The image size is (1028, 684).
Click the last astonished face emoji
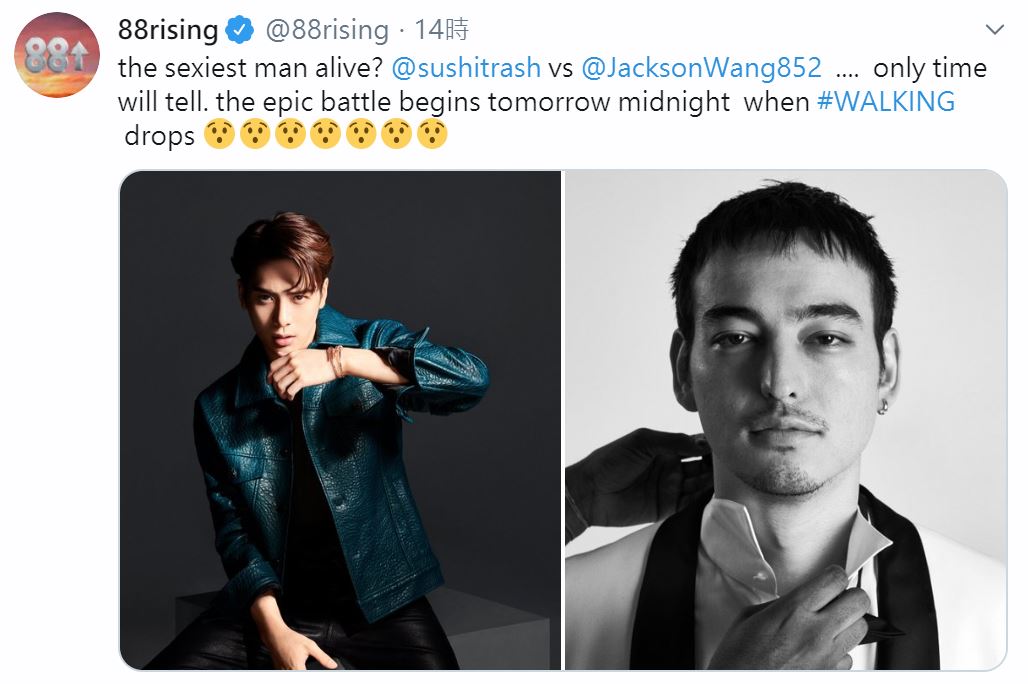click(x=432, y=135)
